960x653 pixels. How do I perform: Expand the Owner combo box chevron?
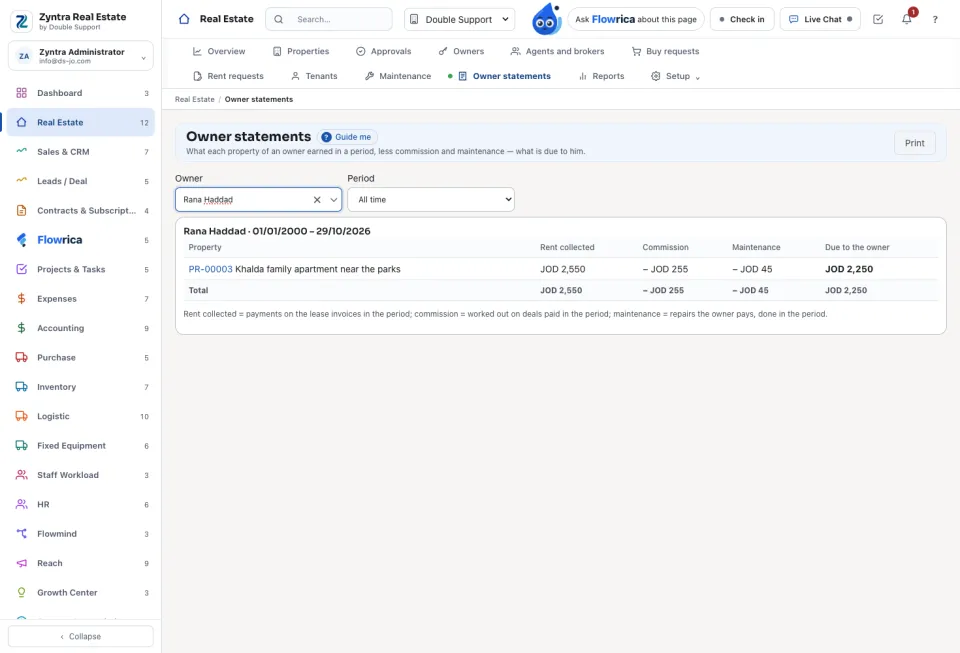click(334, 200)
